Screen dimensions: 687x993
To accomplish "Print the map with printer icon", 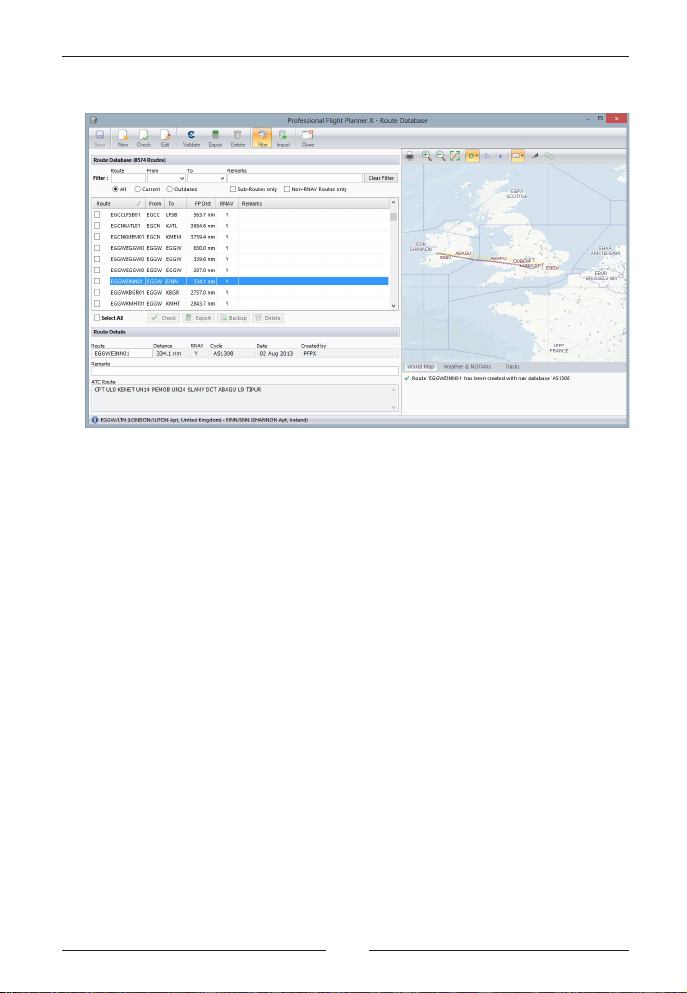I will coord(410,156).
